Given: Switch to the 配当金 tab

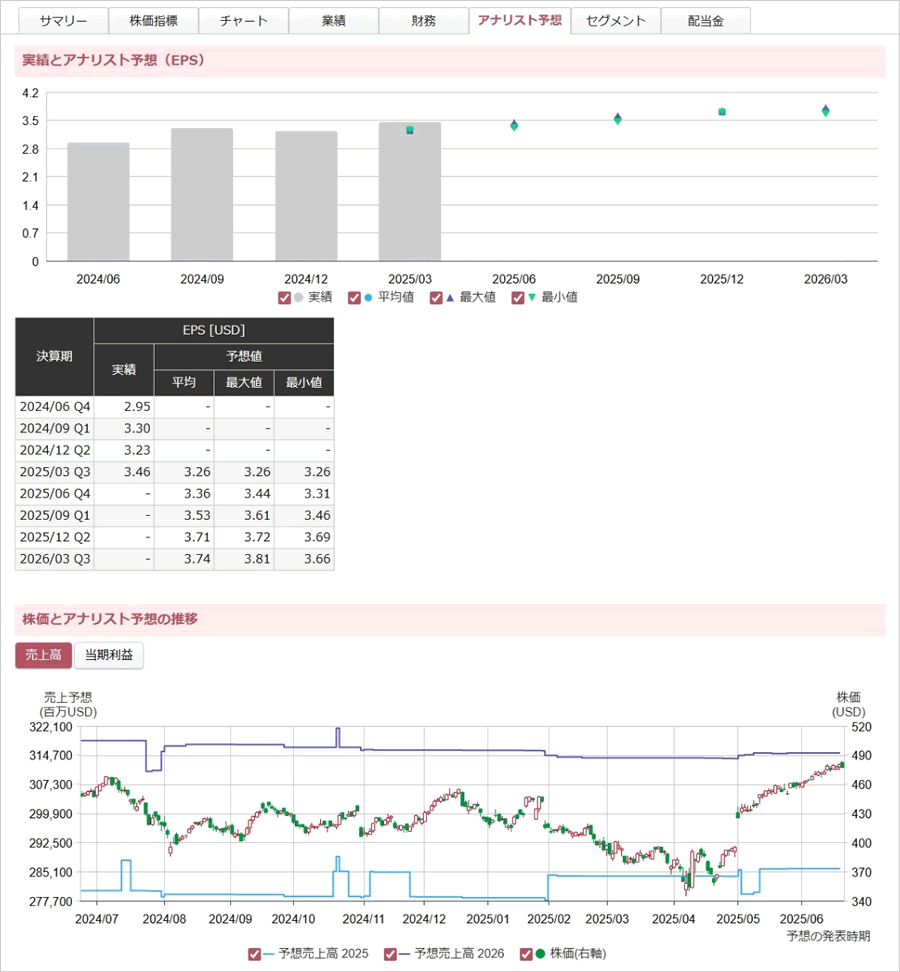Looking at the screenshot, I should [705, 20].
